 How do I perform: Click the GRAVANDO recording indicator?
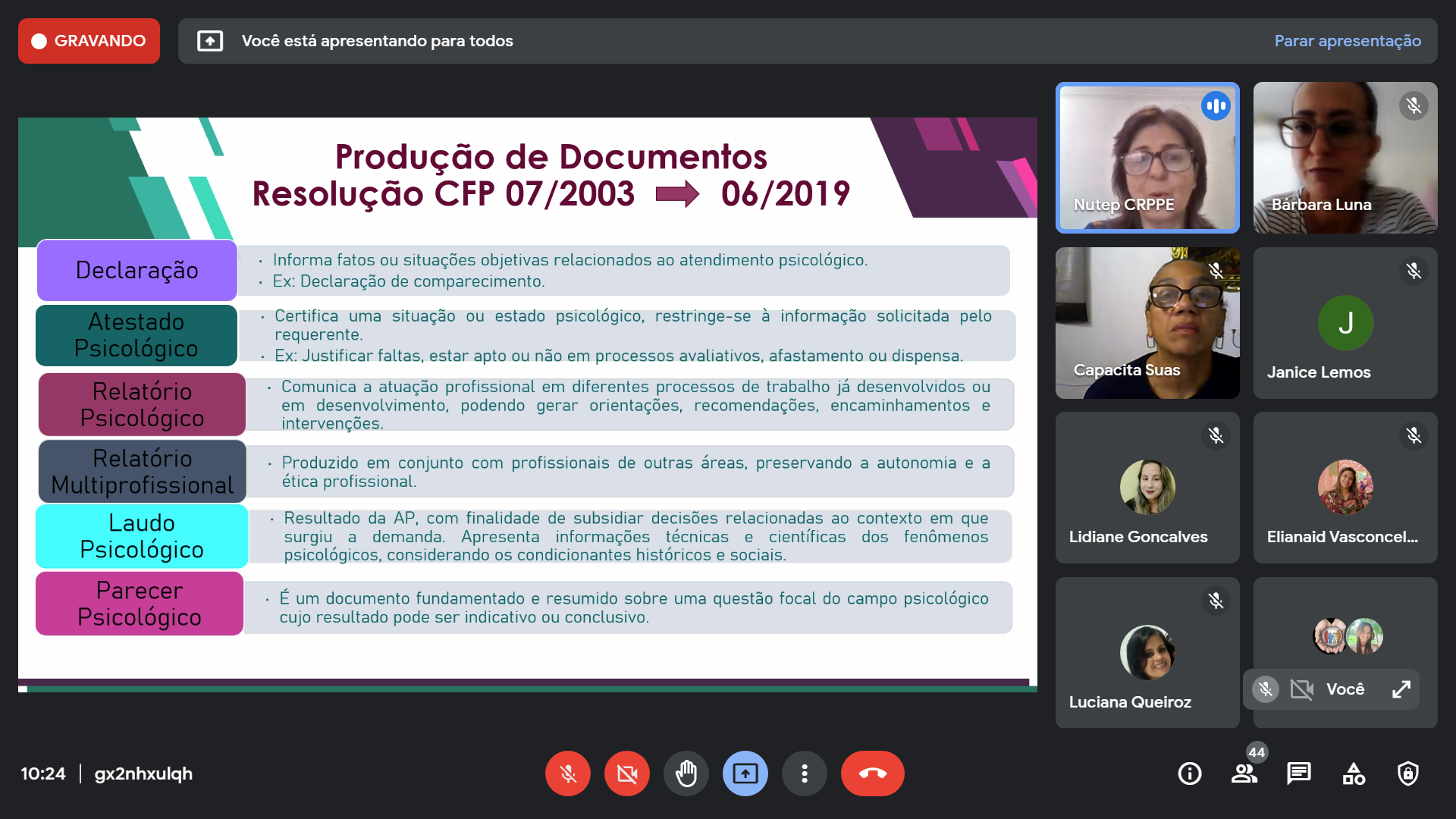tap(89, 41)
